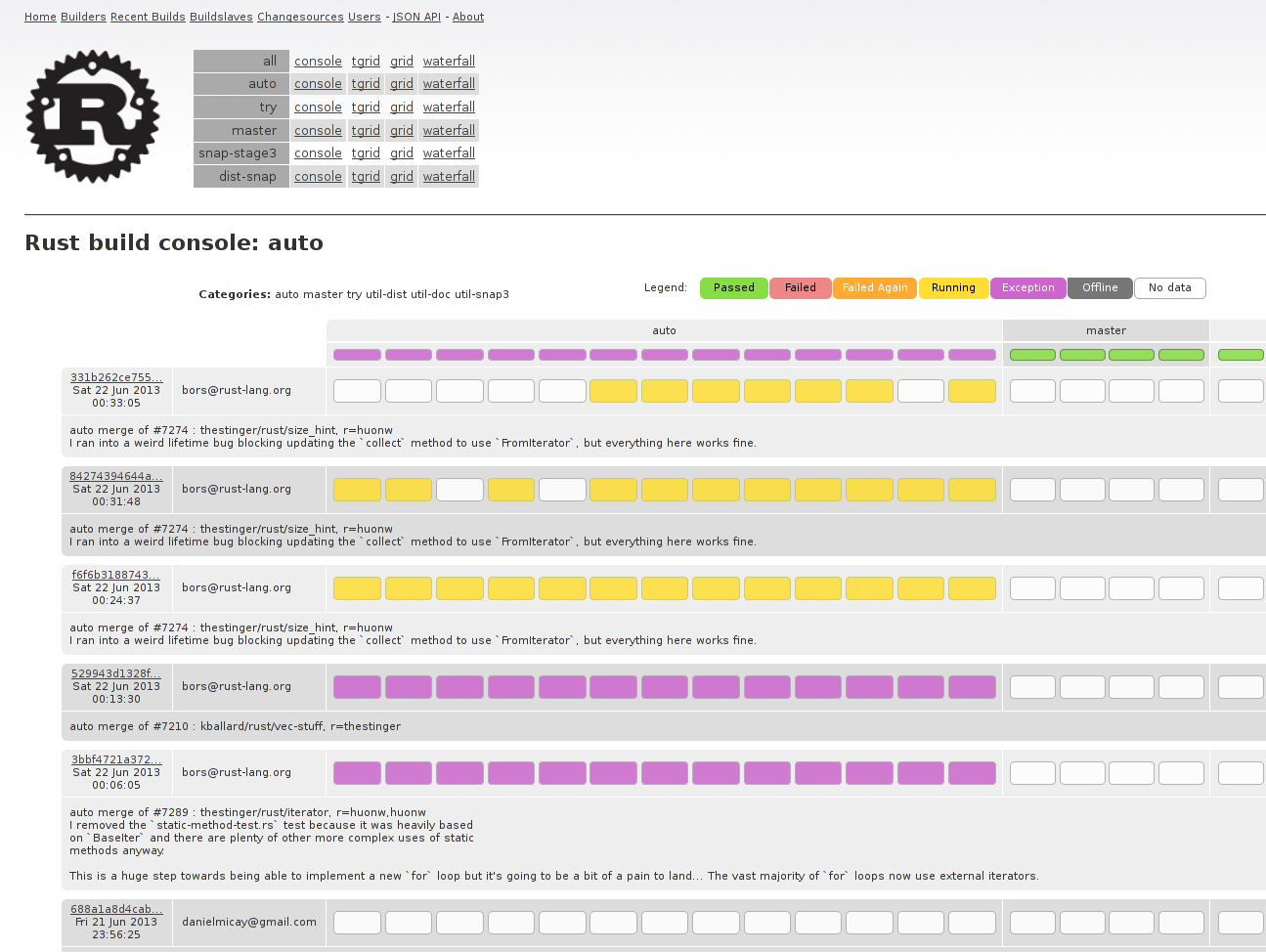Open Recent Builds link
The width and height of the screenshot is (1266, 952).
tap(148, 17)
